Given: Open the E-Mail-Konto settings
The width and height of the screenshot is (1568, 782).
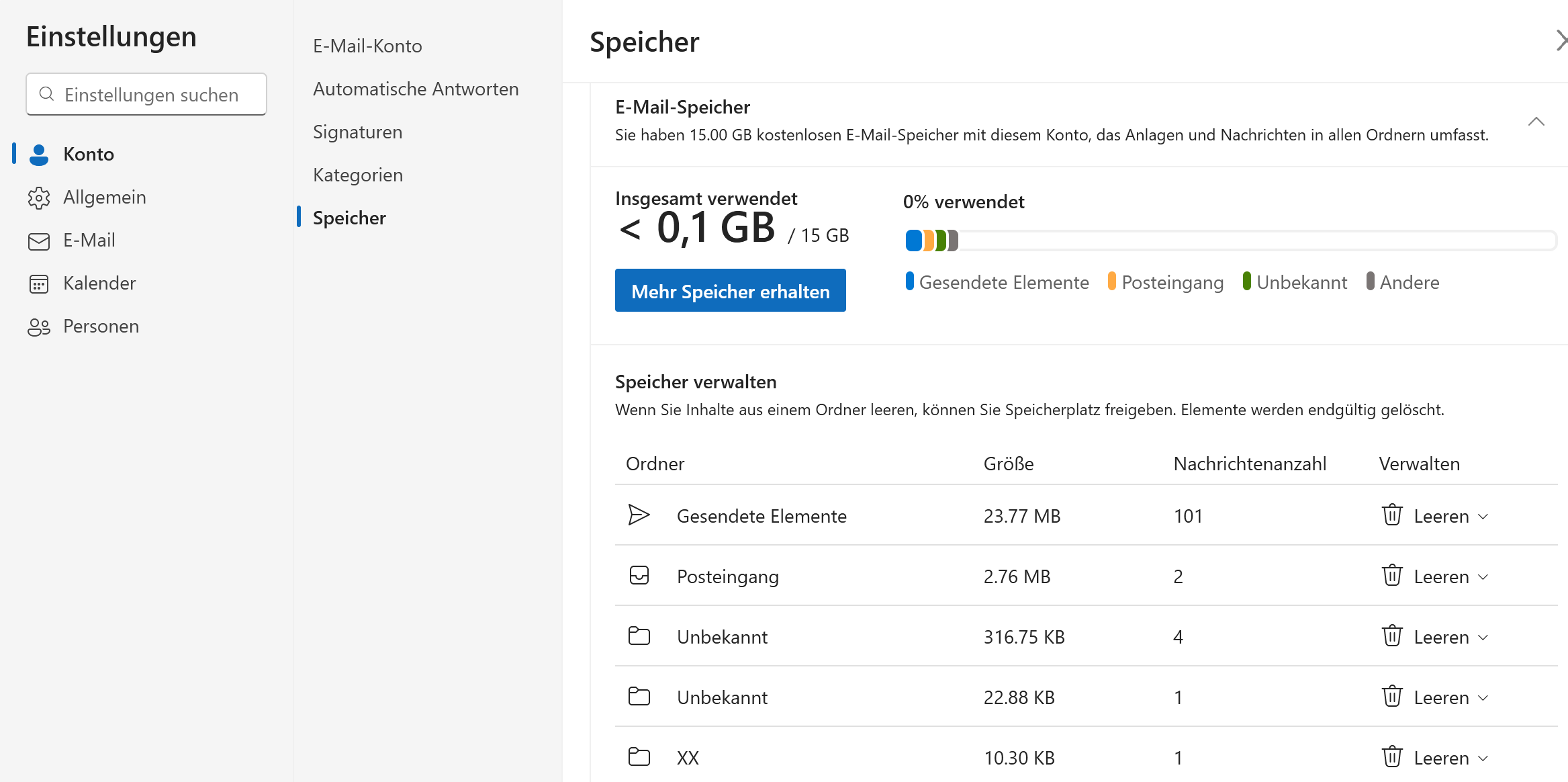Looking at the screenshot, I should (367, 46).
